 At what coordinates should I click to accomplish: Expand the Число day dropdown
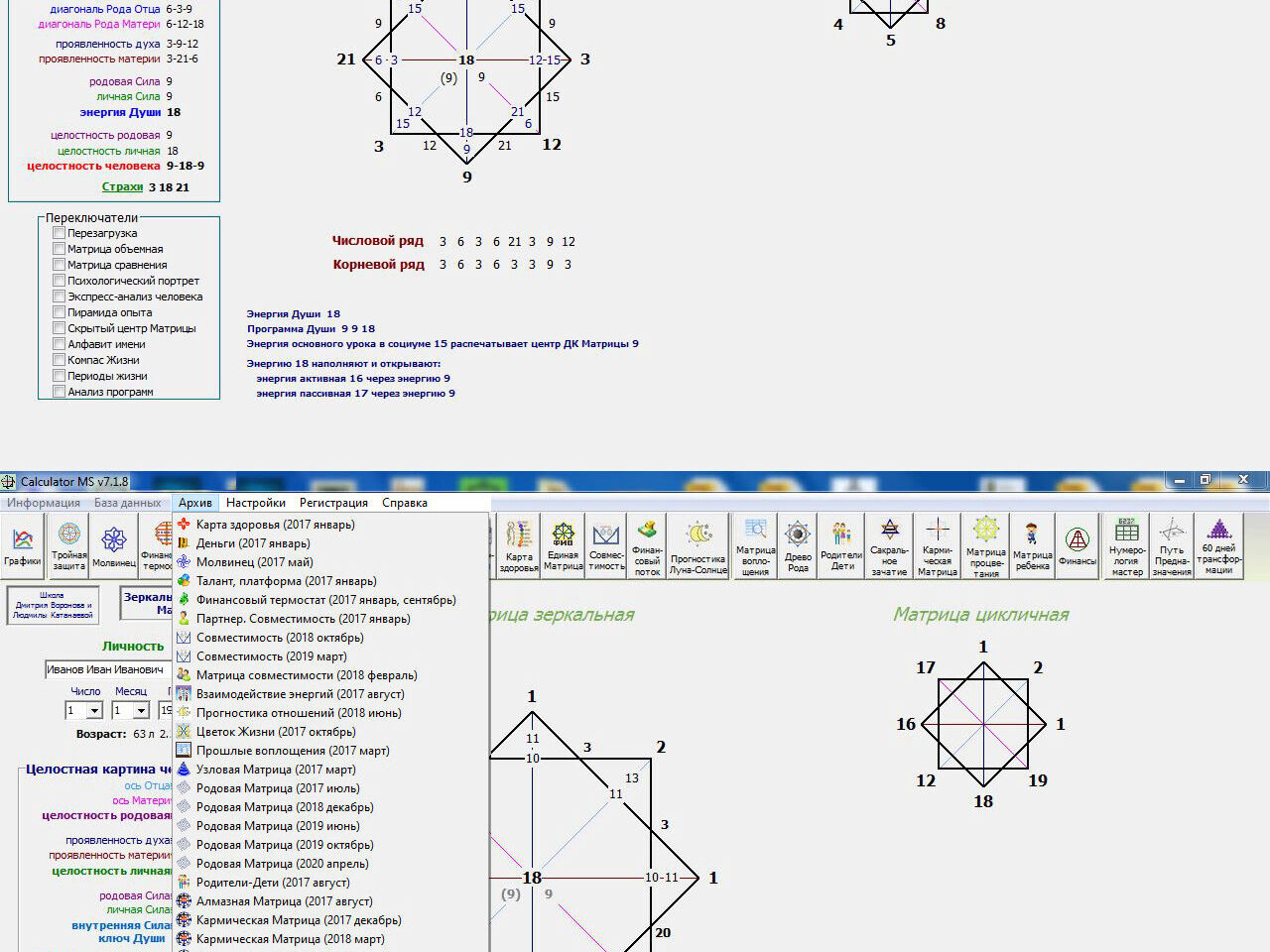(95, 711)
